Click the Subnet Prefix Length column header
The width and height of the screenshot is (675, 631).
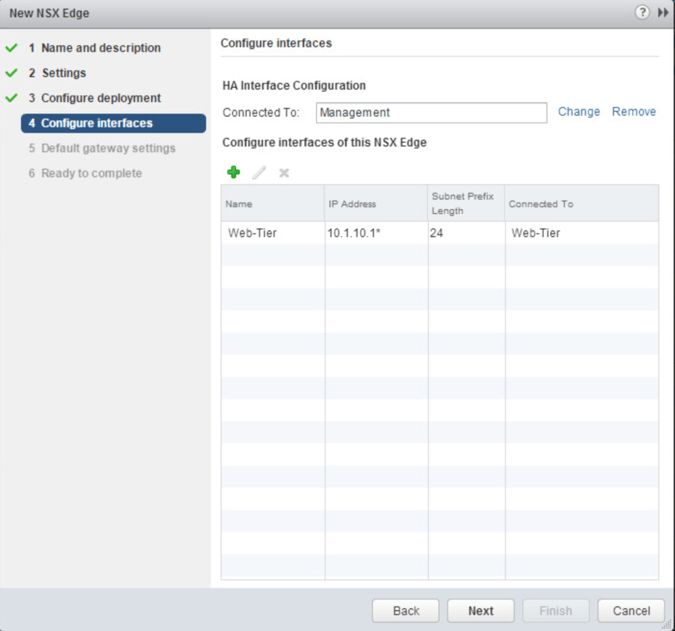pyautogui.click(x=465, y=204)
